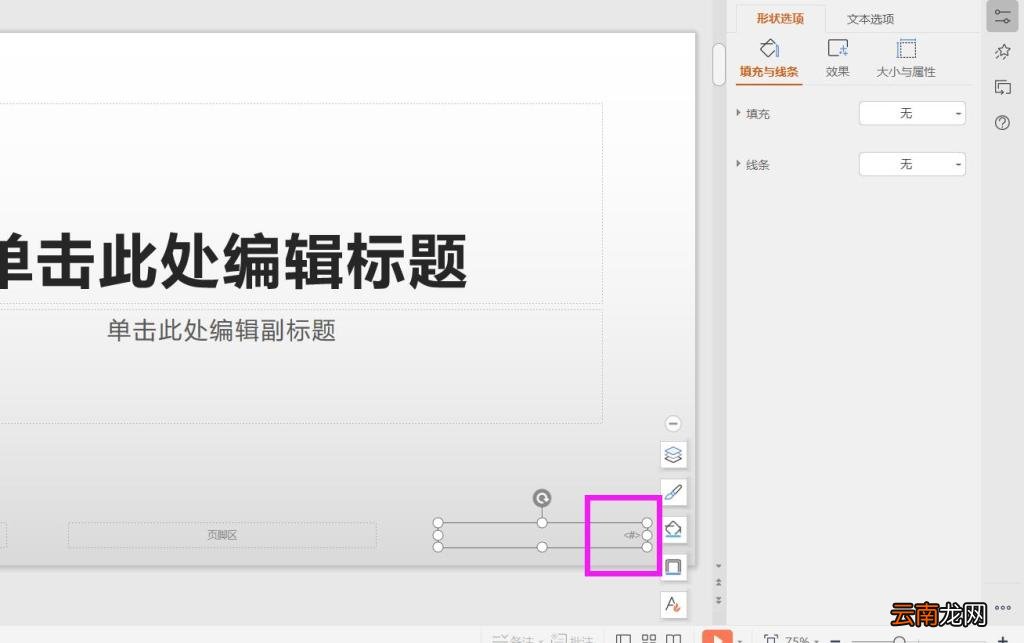Click the frame/border icon in the floating toolbar
The width and height of the screenshot is (1024, 643).
click(673, 567)
